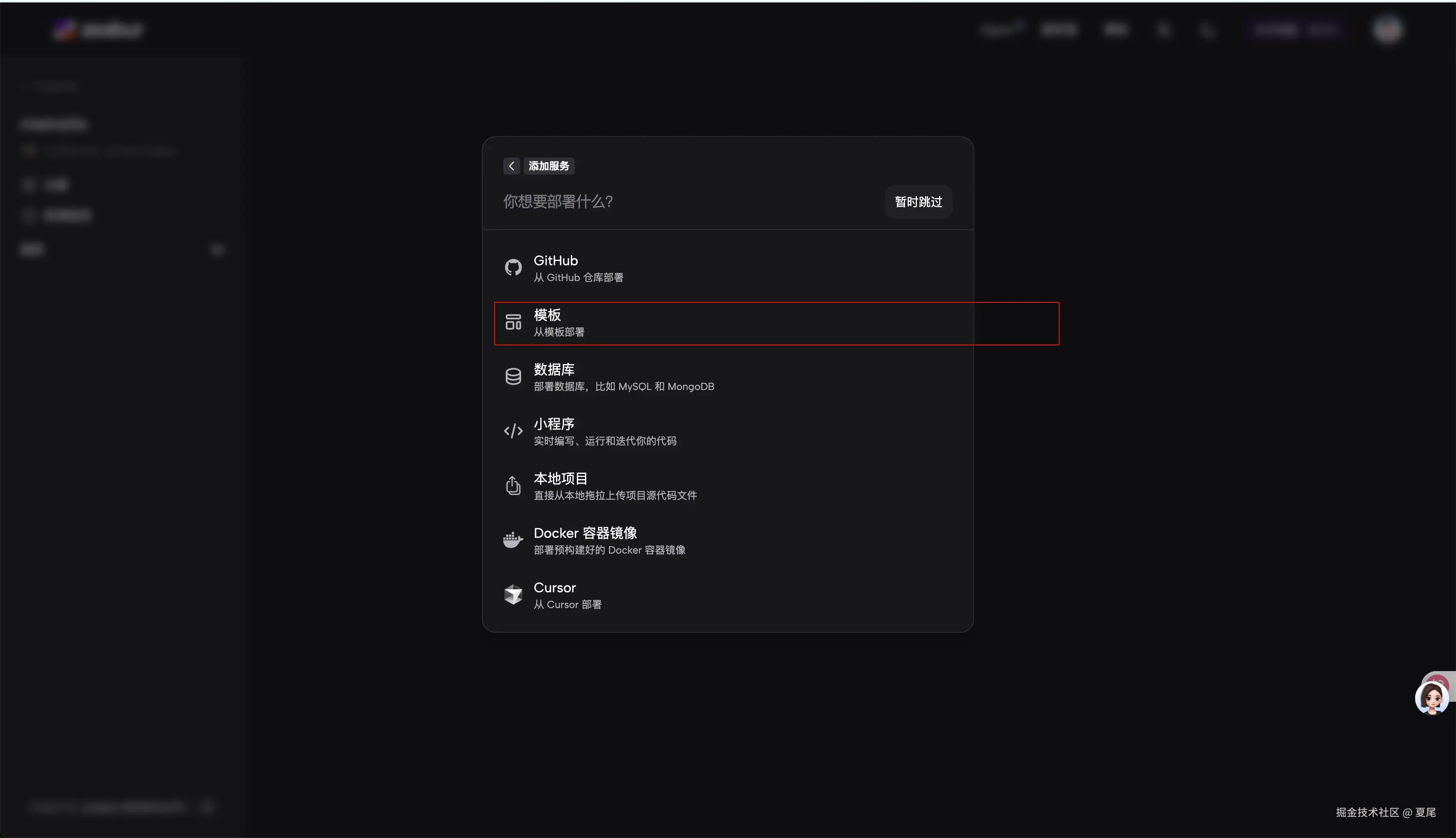Screen dimensions: 1456x838
Task: Click the Docker whale icon
Action: click(513, 540)
